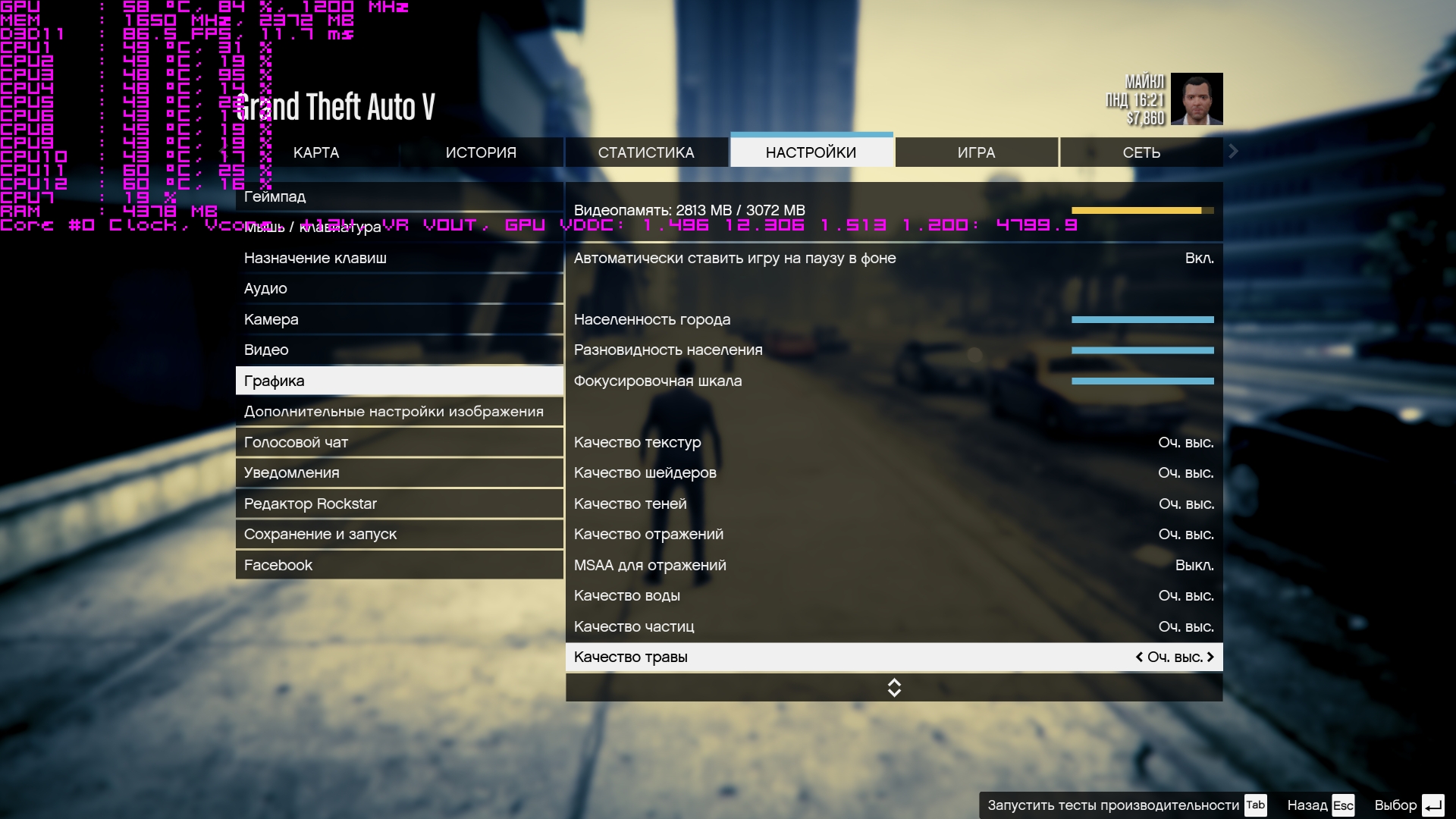This screenshot has width=1456, height=819.
Task: Toggle auto-pause in background setting Вкл.
Action: click(x=1199, y=259)
